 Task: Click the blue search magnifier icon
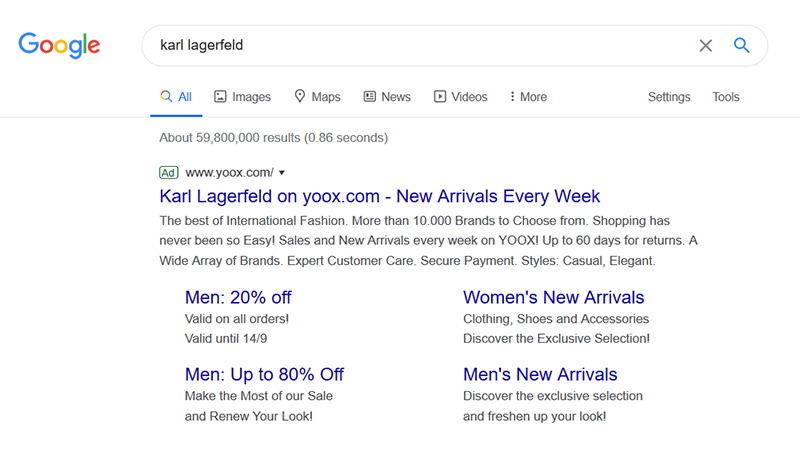[742, 45]
